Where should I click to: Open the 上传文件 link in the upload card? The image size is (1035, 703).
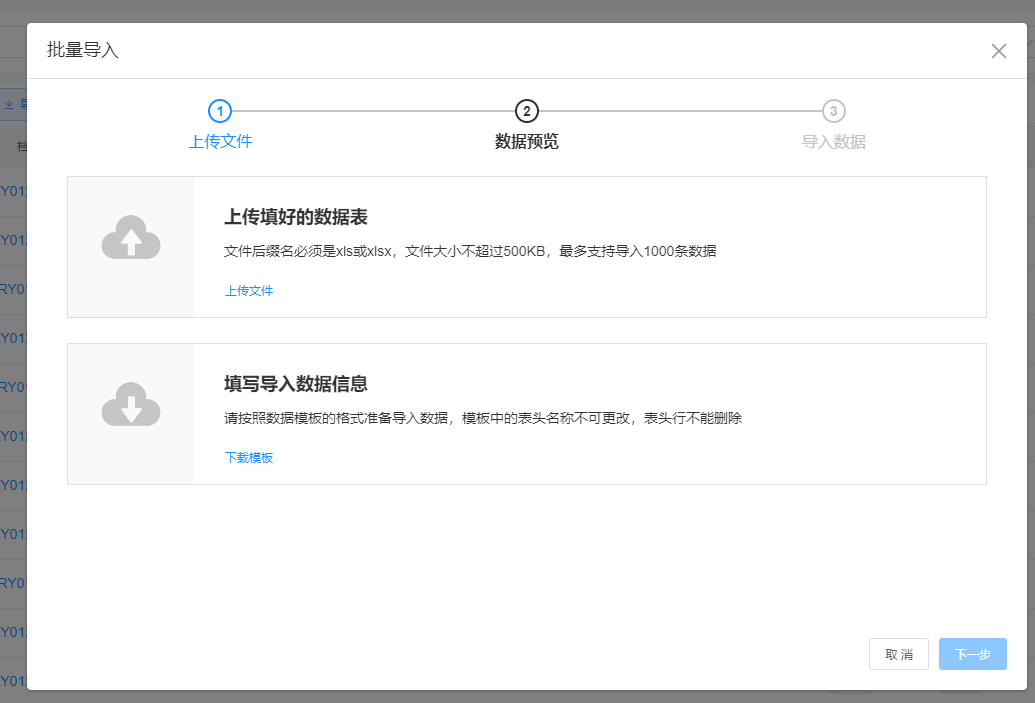(x=249, y=291)
